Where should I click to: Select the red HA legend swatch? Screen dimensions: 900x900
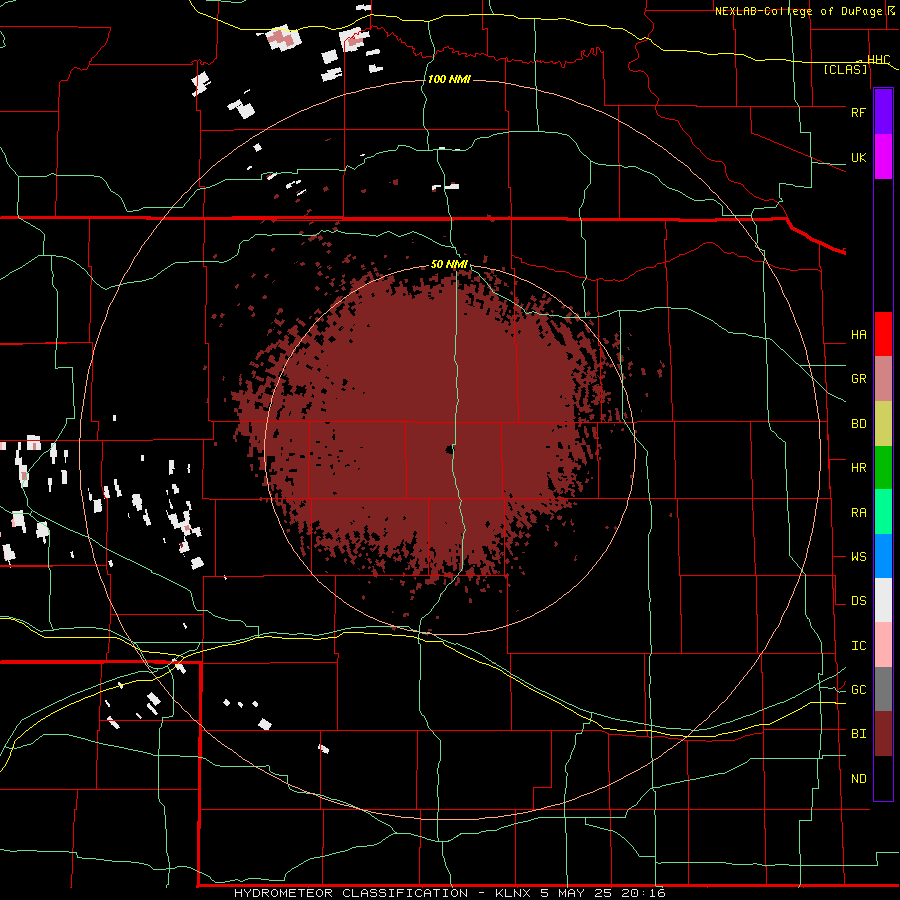[x=883, y=334]
